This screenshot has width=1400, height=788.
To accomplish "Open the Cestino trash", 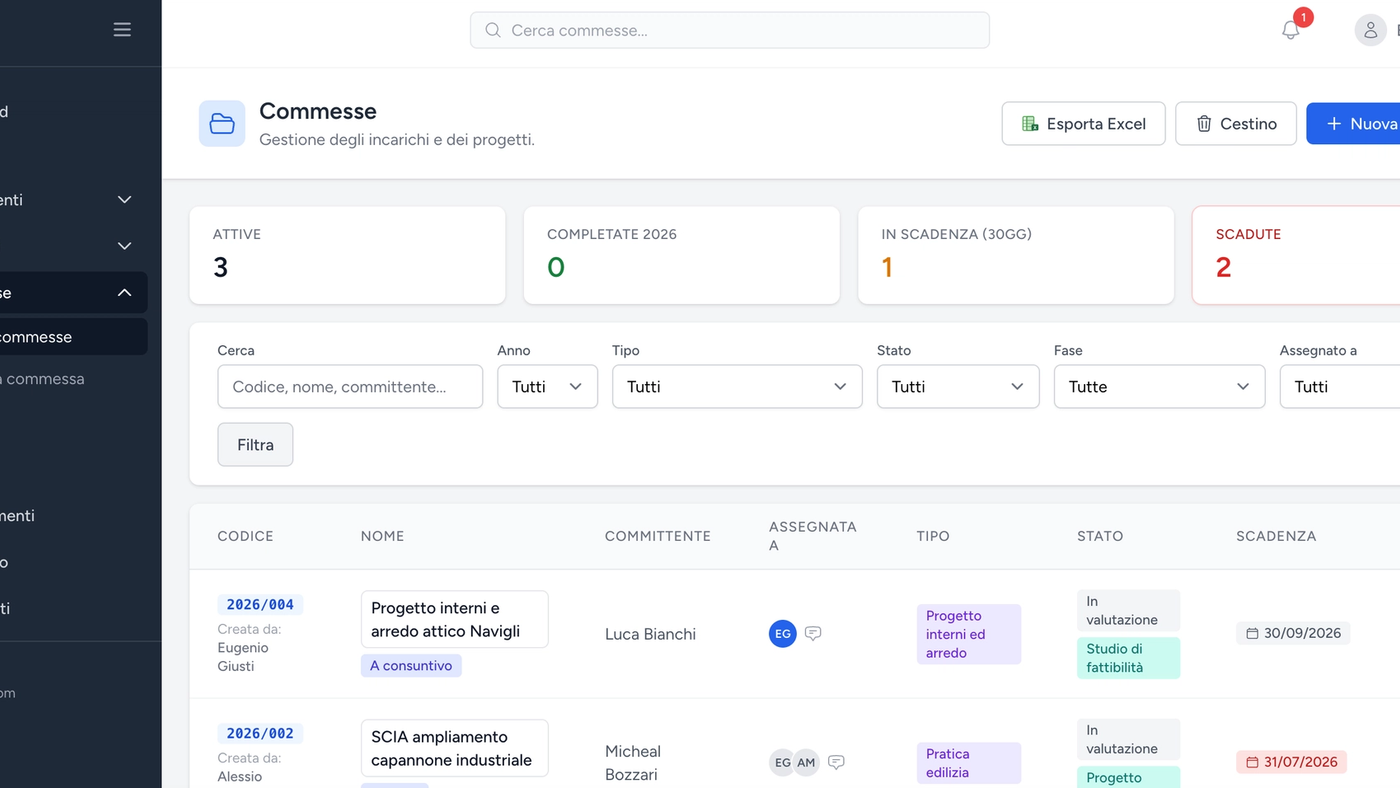I will point(1236,124).
